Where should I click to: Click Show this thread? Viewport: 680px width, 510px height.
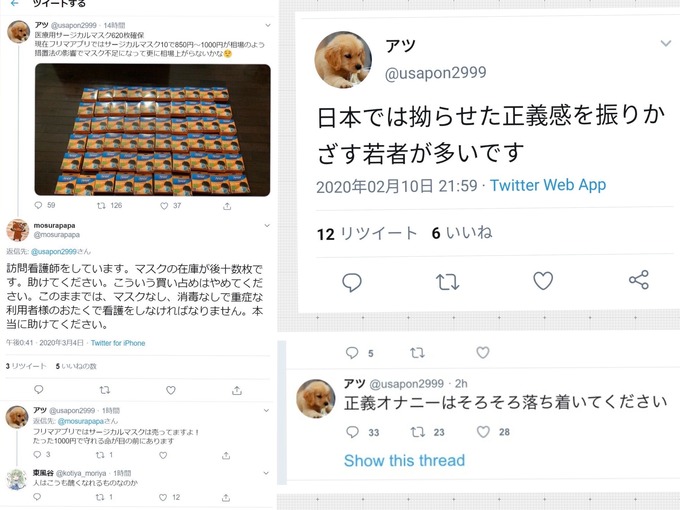click(404, 461)
